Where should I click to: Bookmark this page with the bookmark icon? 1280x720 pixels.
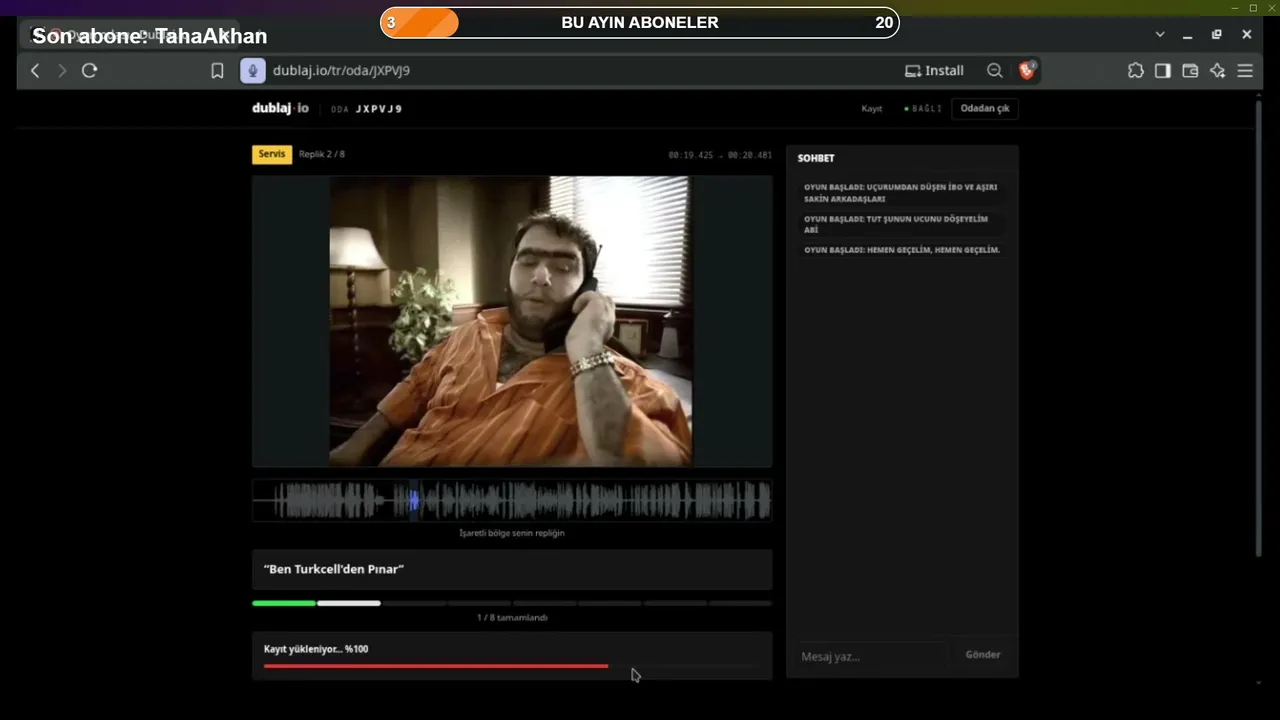tap(217, 71)
